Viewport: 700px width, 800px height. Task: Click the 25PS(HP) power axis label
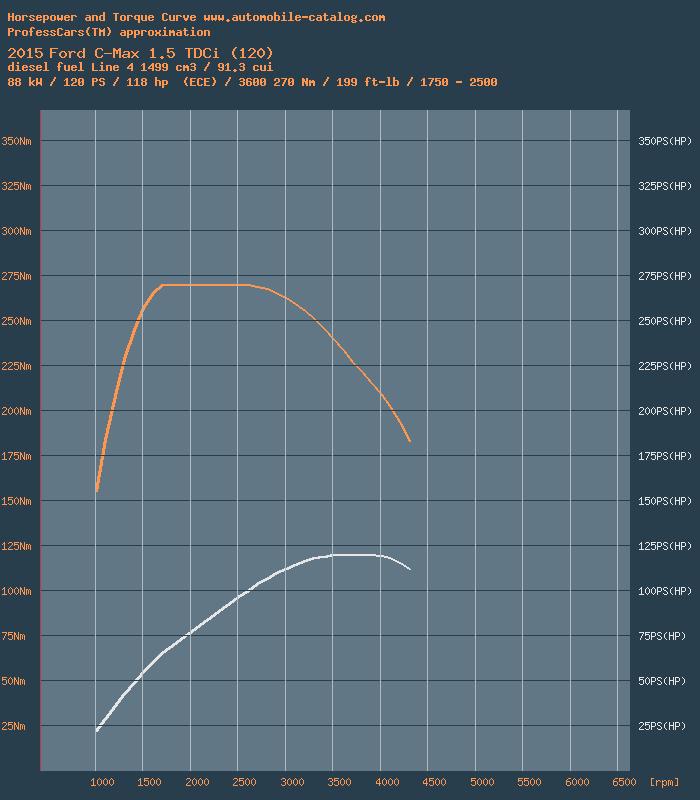(662, 726)
